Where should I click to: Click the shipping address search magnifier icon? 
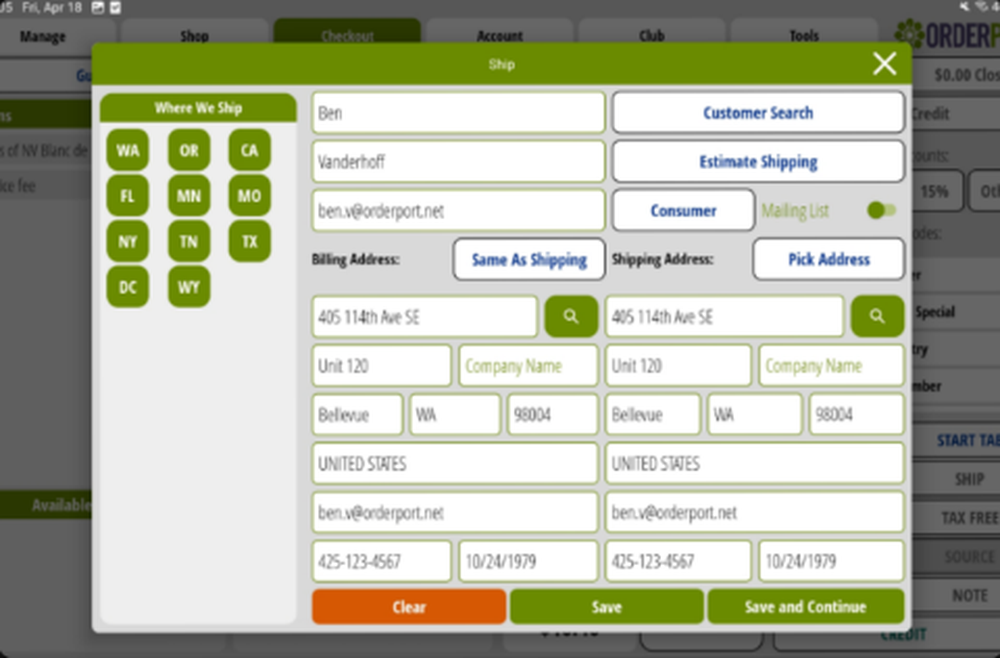[x=877, y=316]
